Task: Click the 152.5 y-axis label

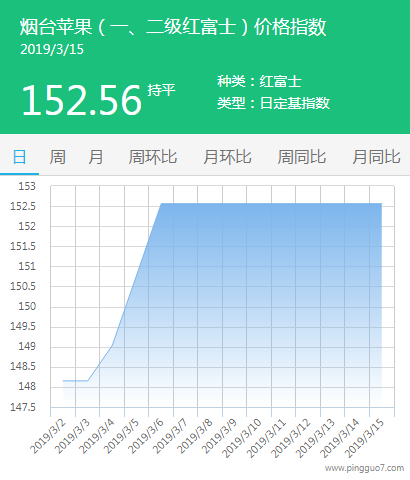Action: (x=23, y=206)
